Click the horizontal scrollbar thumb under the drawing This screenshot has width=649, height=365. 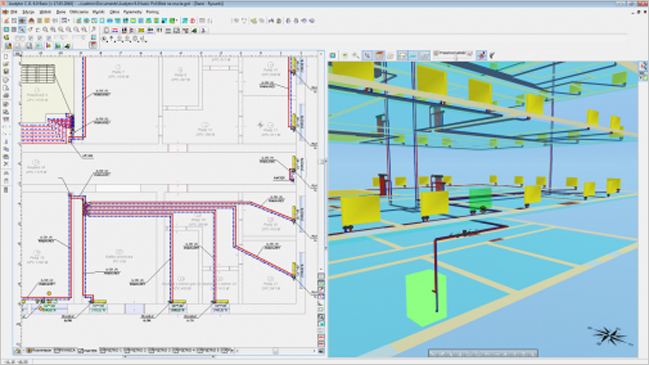pos(275,351)
